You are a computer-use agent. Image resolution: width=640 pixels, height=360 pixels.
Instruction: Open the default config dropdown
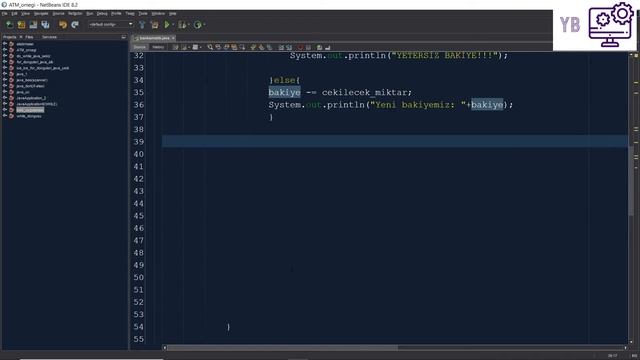click(111, 25)
